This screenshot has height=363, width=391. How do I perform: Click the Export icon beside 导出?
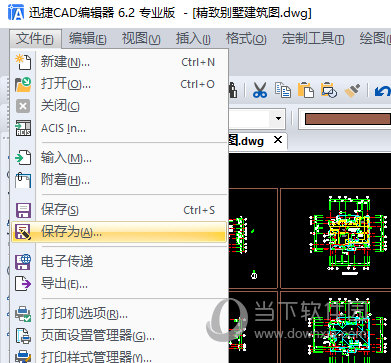(23, 284)
